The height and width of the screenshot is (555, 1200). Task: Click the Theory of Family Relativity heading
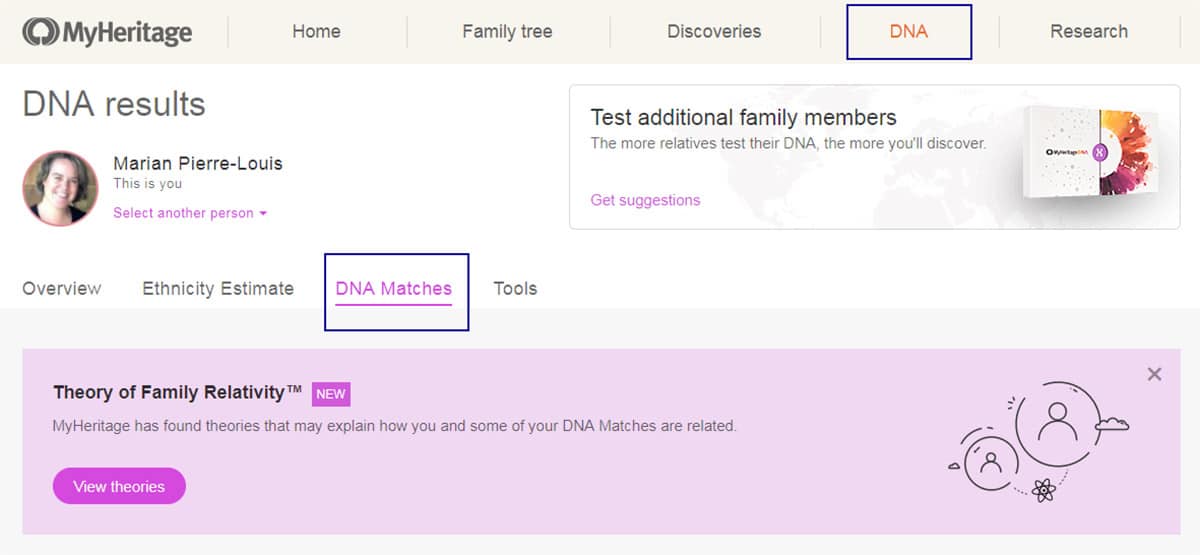pos(178,393)
